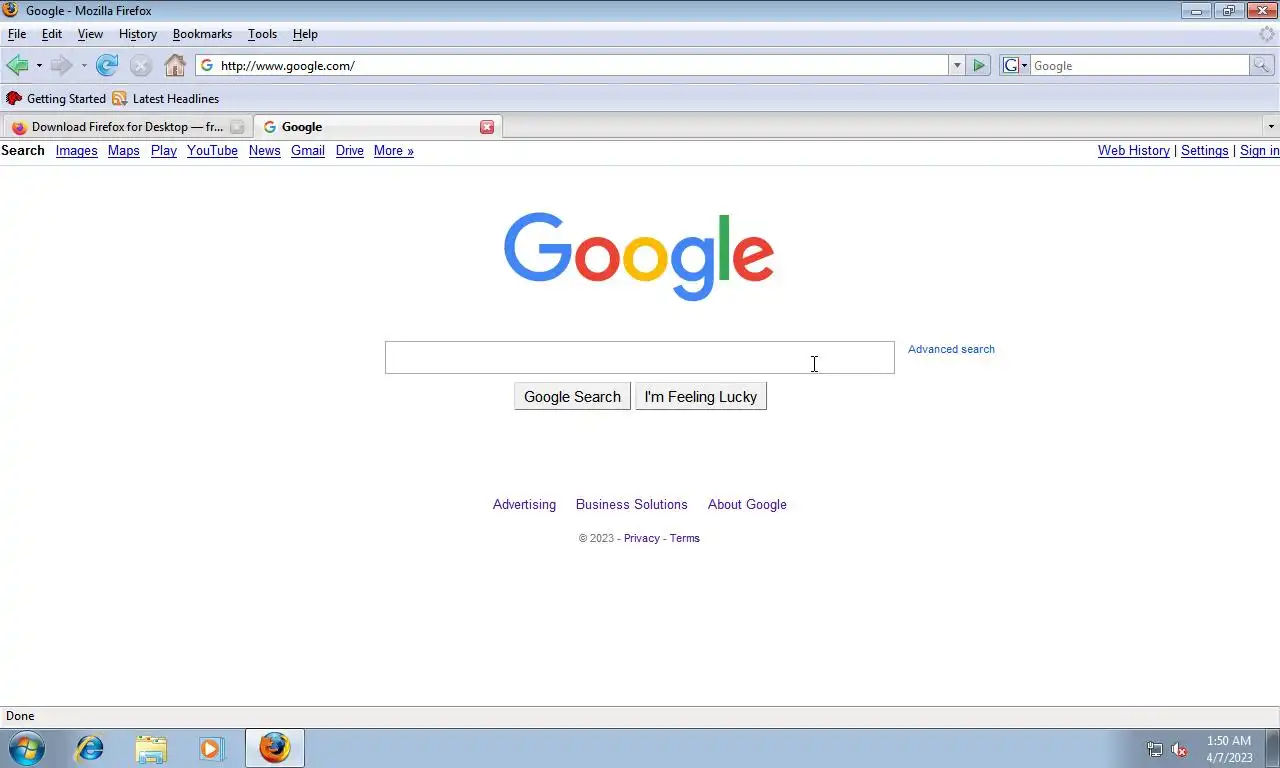Close the Download Firefox tab

coord(237,127)
